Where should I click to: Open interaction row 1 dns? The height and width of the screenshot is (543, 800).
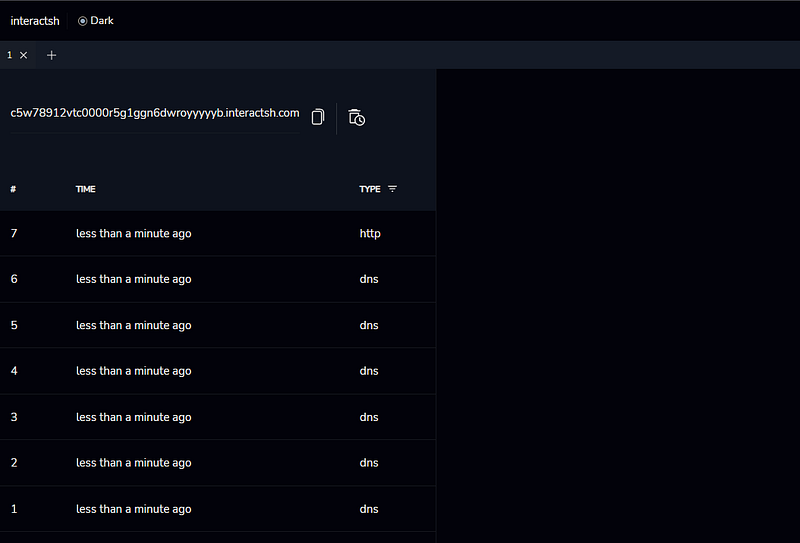pos(218,509)
